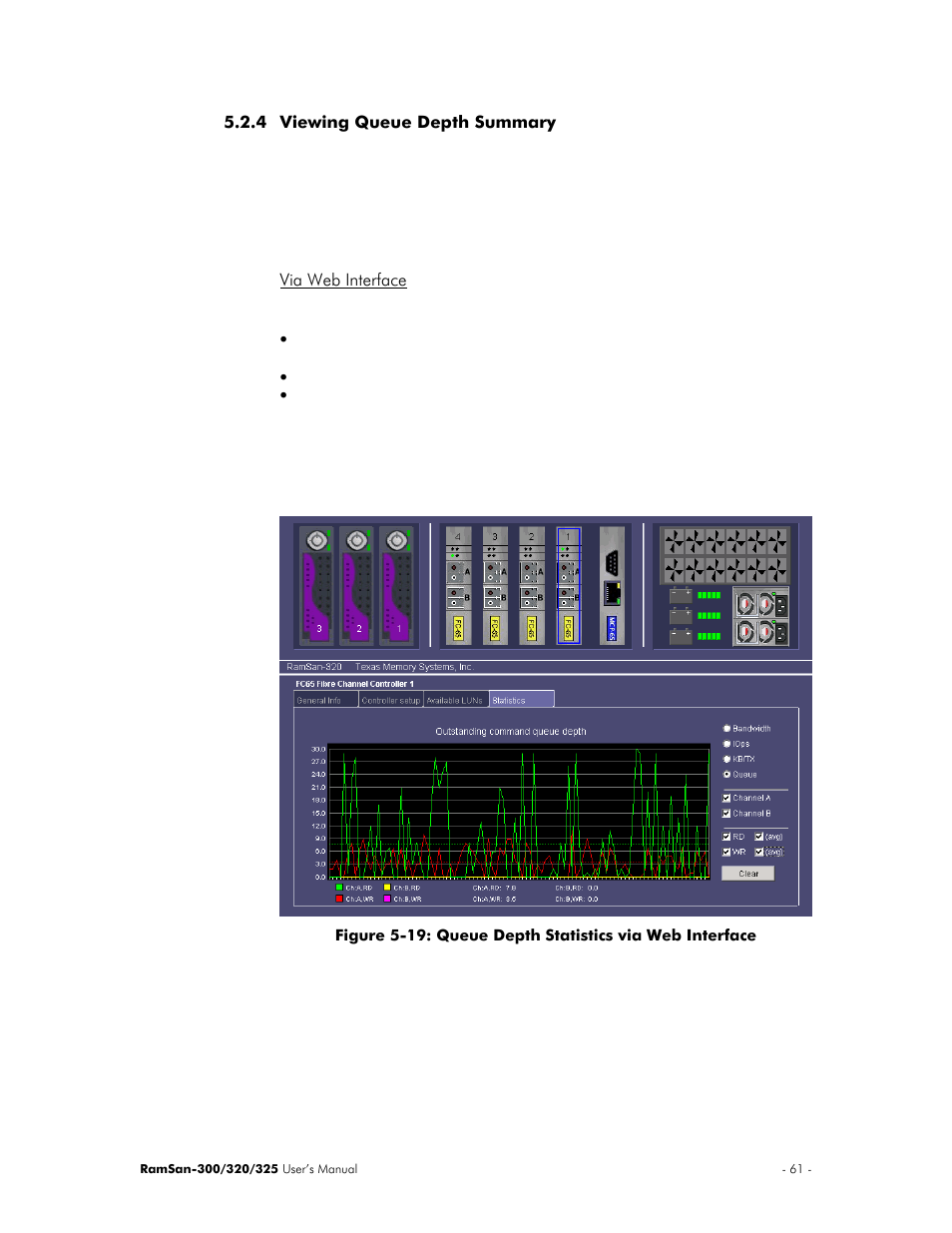The image size is (952, 1233).
Task: Select the bottom battery icon
Action: point(681,636)
